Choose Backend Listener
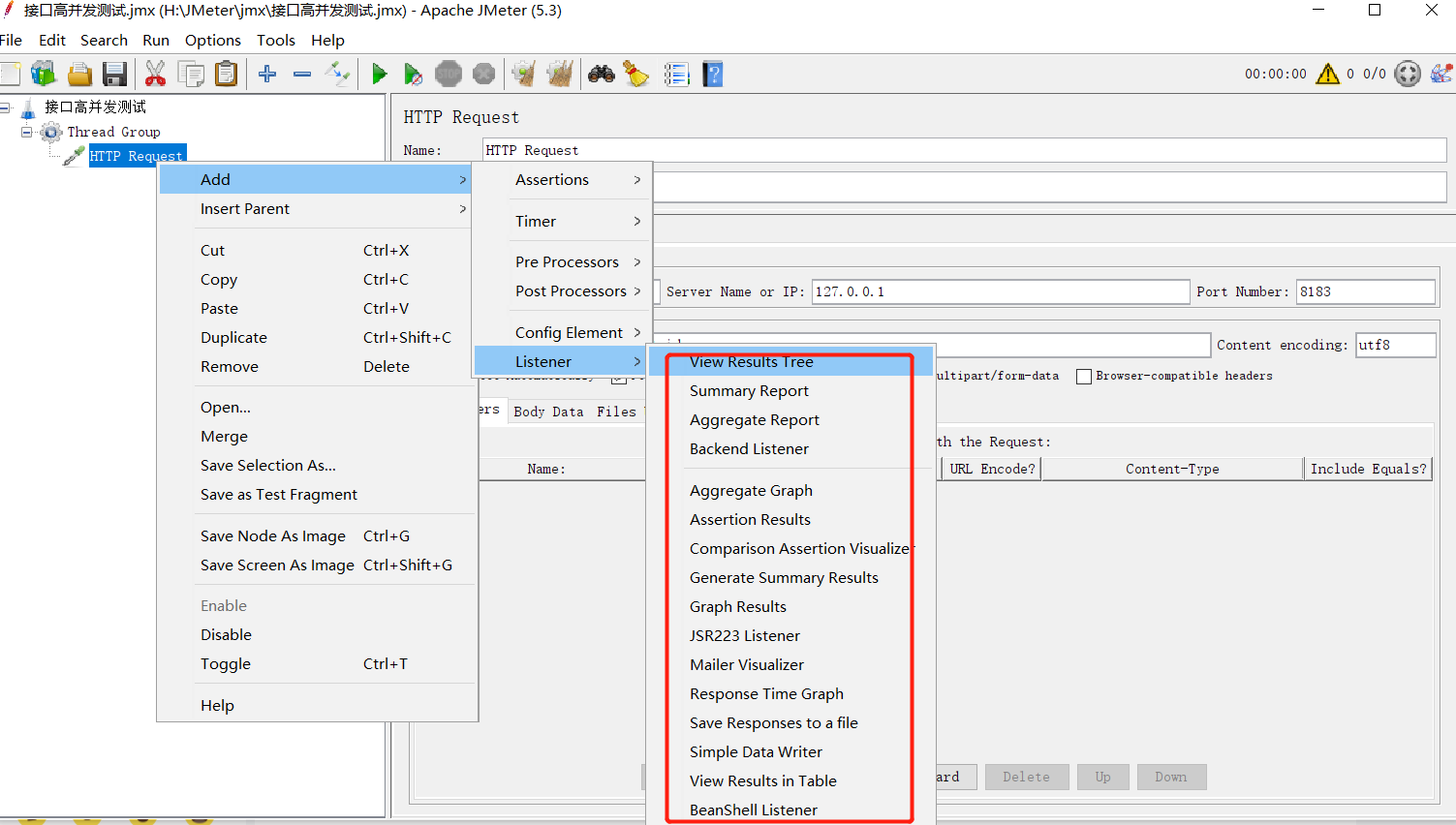 coord(790,448)
